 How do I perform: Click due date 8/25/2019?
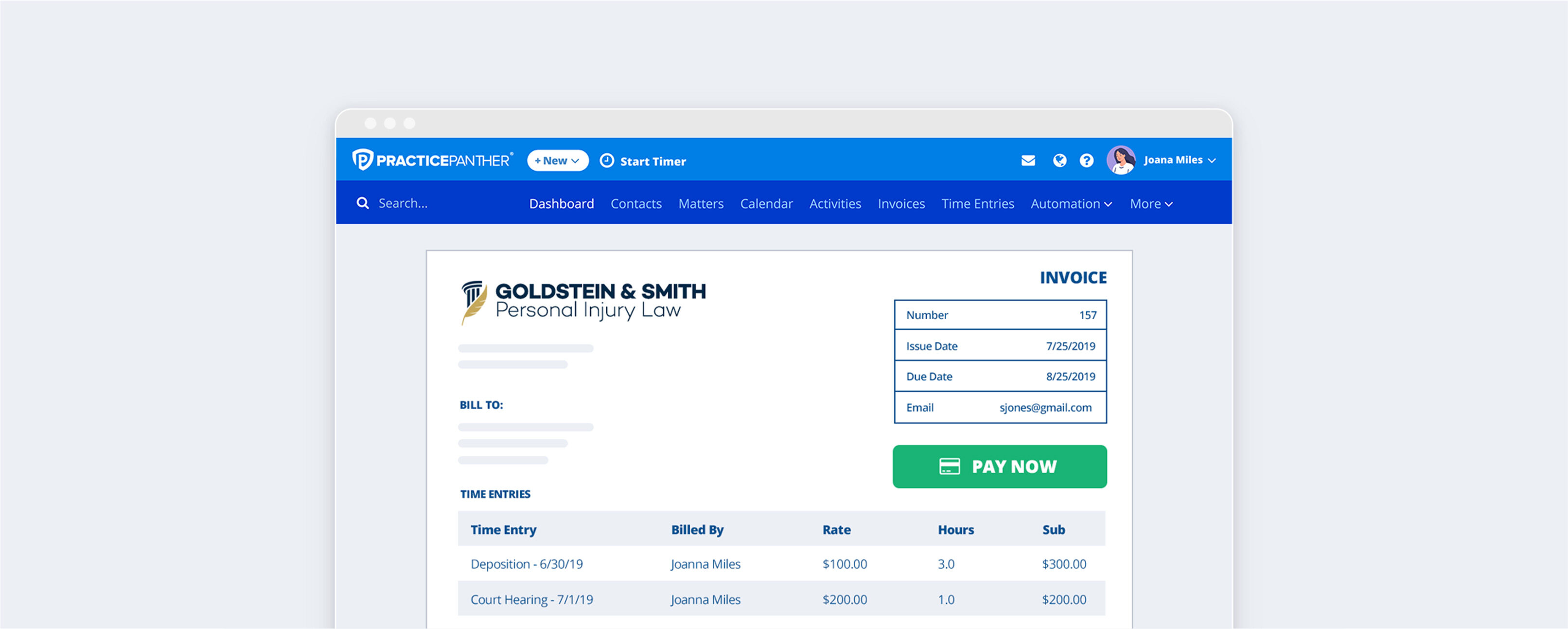coord(1070,377)
